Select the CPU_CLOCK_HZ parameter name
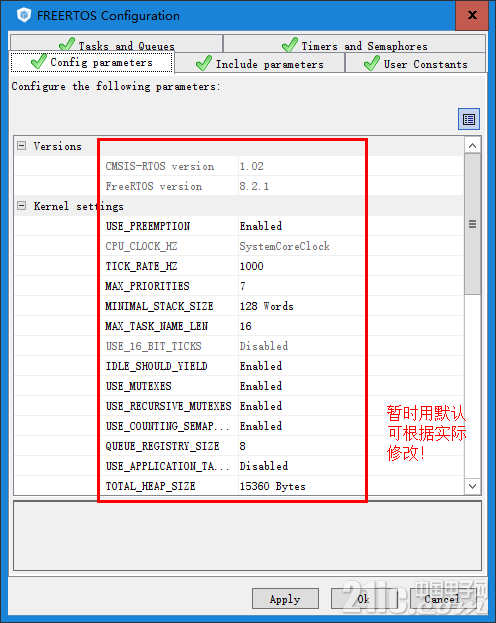 tap(141, 246)
